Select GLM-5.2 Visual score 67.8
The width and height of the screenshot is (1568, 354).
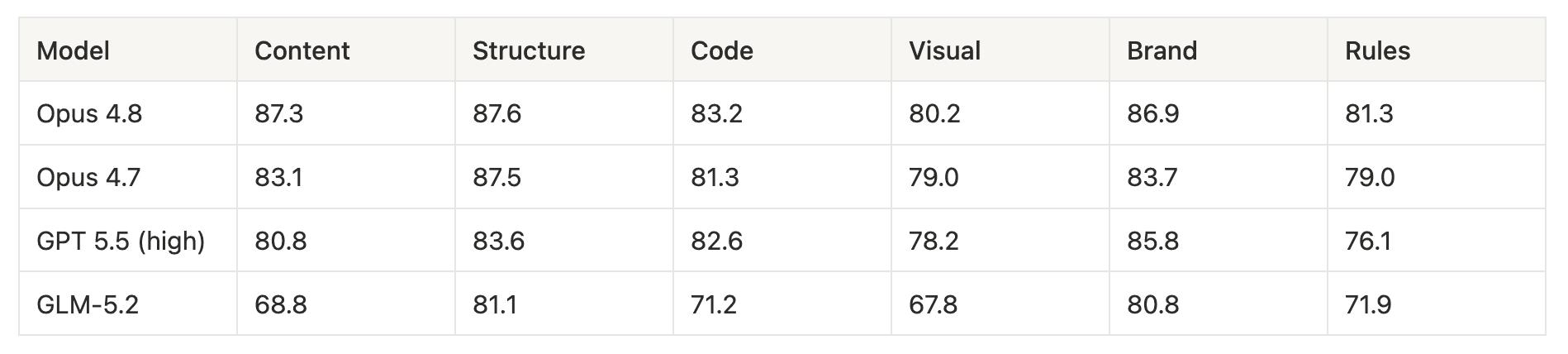pos(934,304)
